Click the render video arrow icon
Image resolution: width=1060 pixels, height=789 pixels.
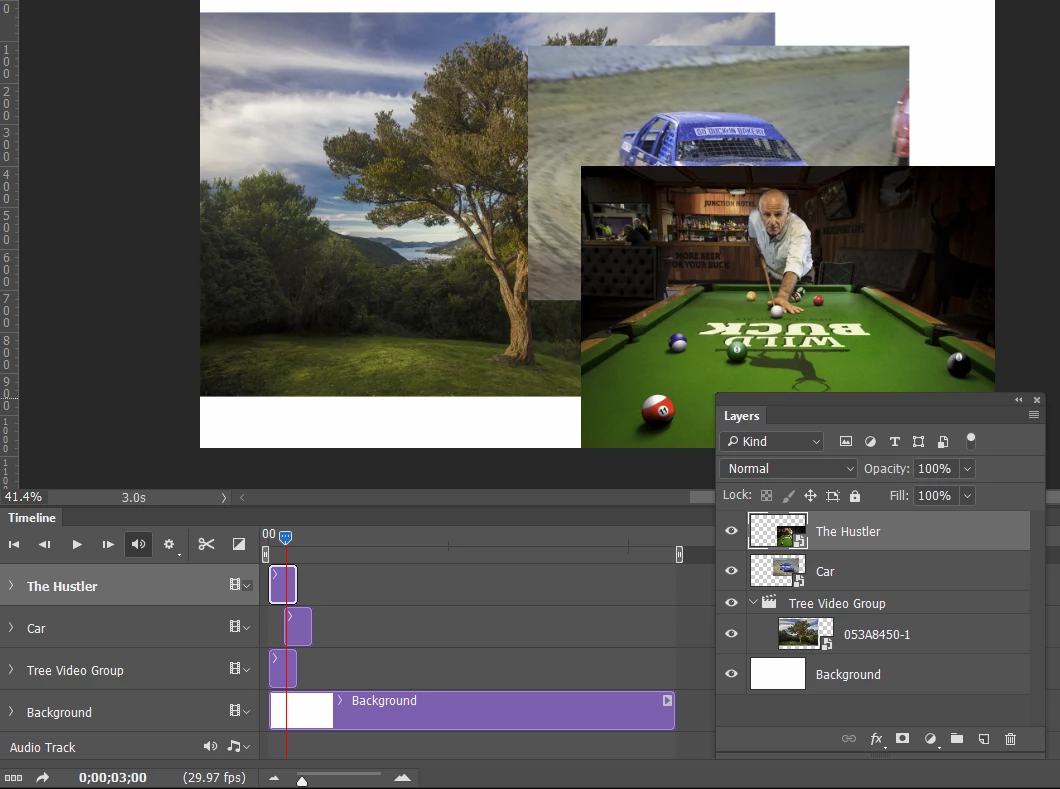point(43,778)
